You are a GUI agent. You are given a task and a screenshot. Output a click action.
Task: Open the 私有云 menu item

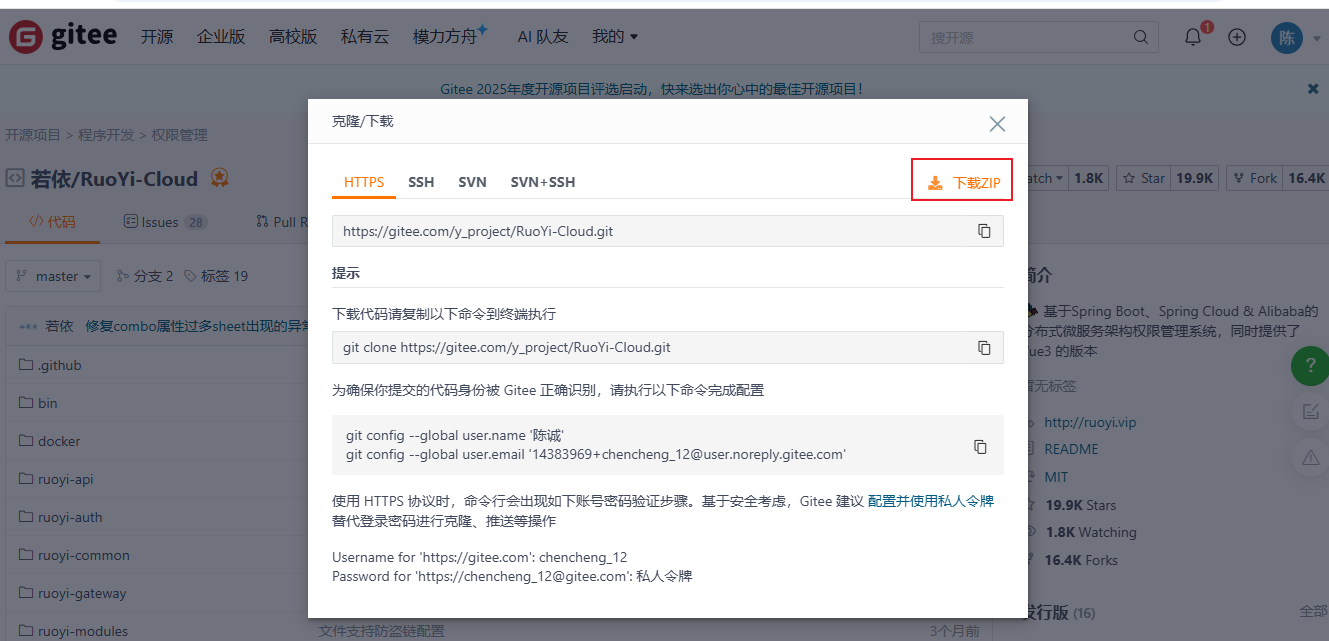point(365,37)
